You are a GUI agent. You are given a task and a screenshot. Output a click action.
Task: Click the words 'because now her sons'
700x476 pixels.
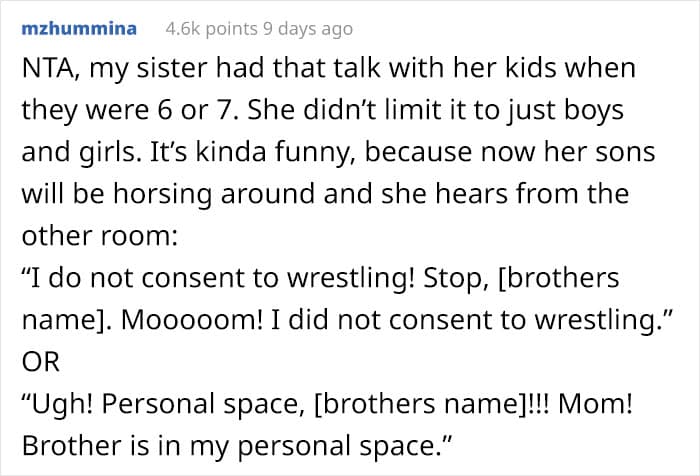(x=510, y=152)
